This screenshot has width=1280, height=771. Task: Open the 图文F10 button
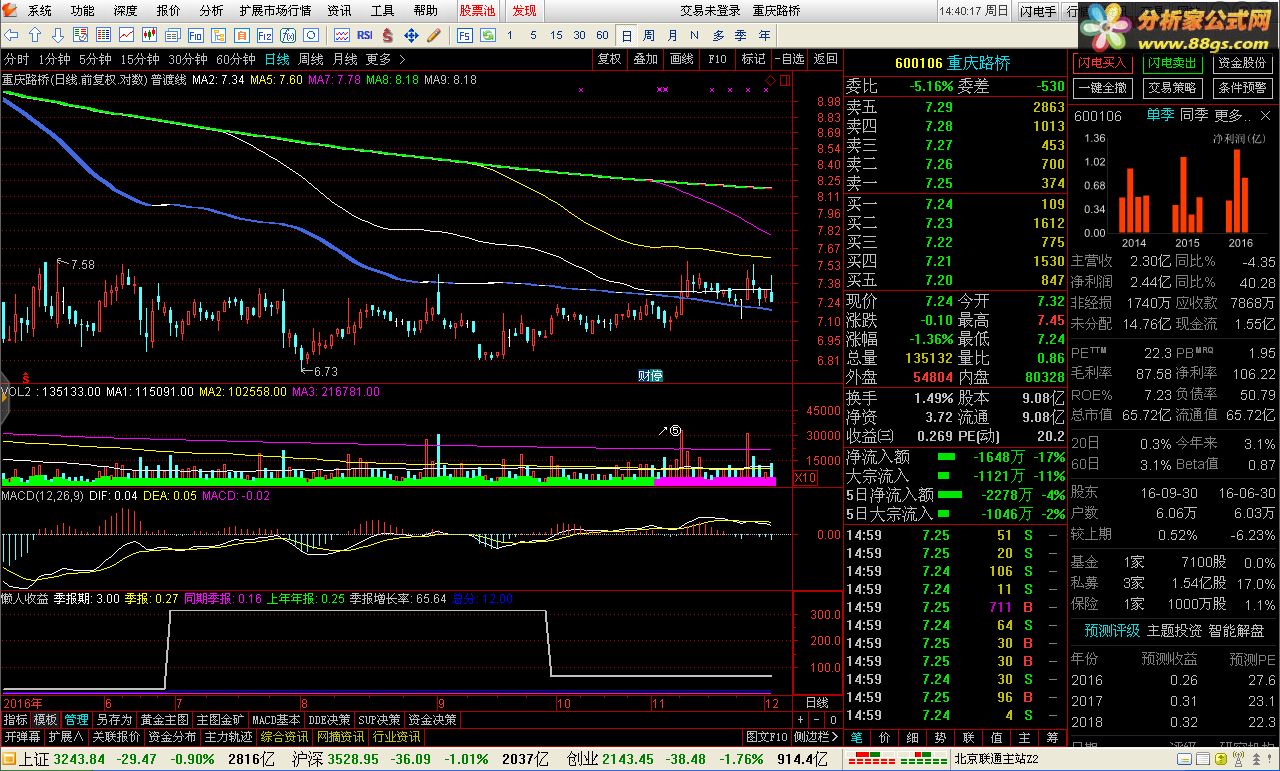click(x=767, y=737)
